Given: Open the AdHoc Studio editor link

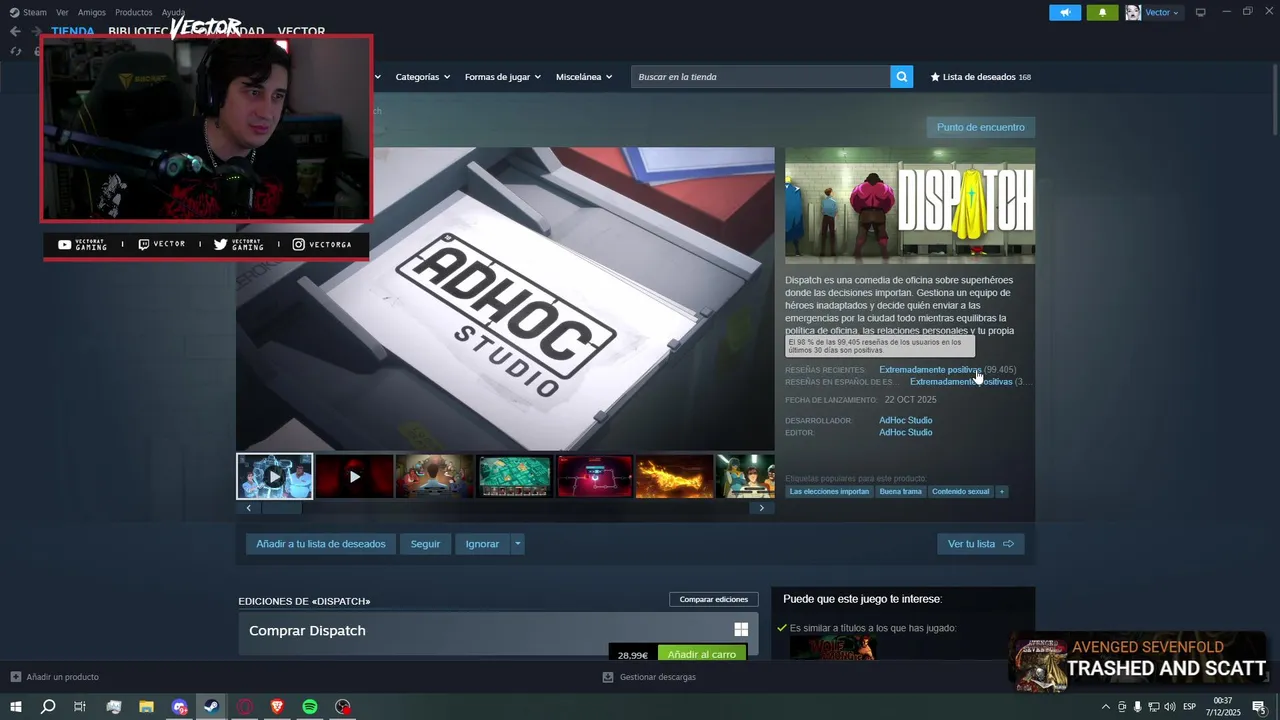Looking at the screenshot, I should (906, 432).
